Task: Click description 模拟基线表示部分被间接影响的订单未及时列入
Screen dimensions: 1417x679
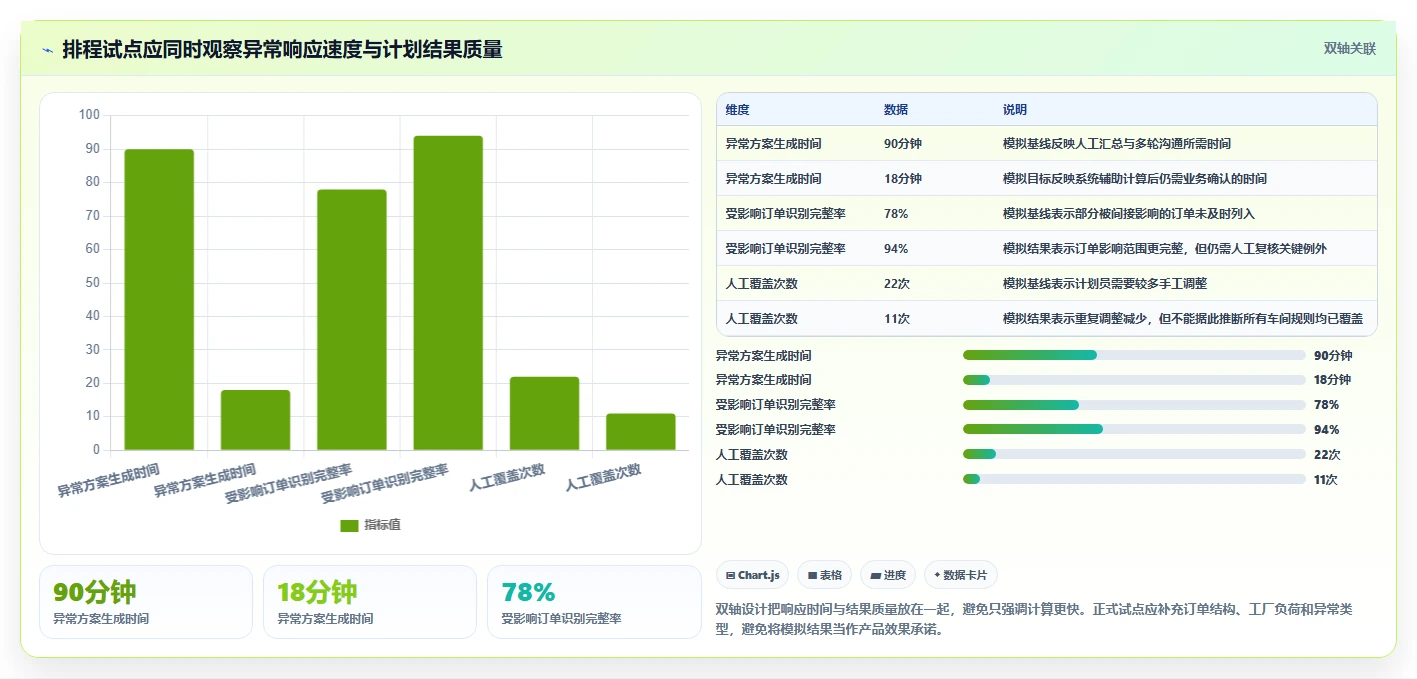Action: (1129, 214)
